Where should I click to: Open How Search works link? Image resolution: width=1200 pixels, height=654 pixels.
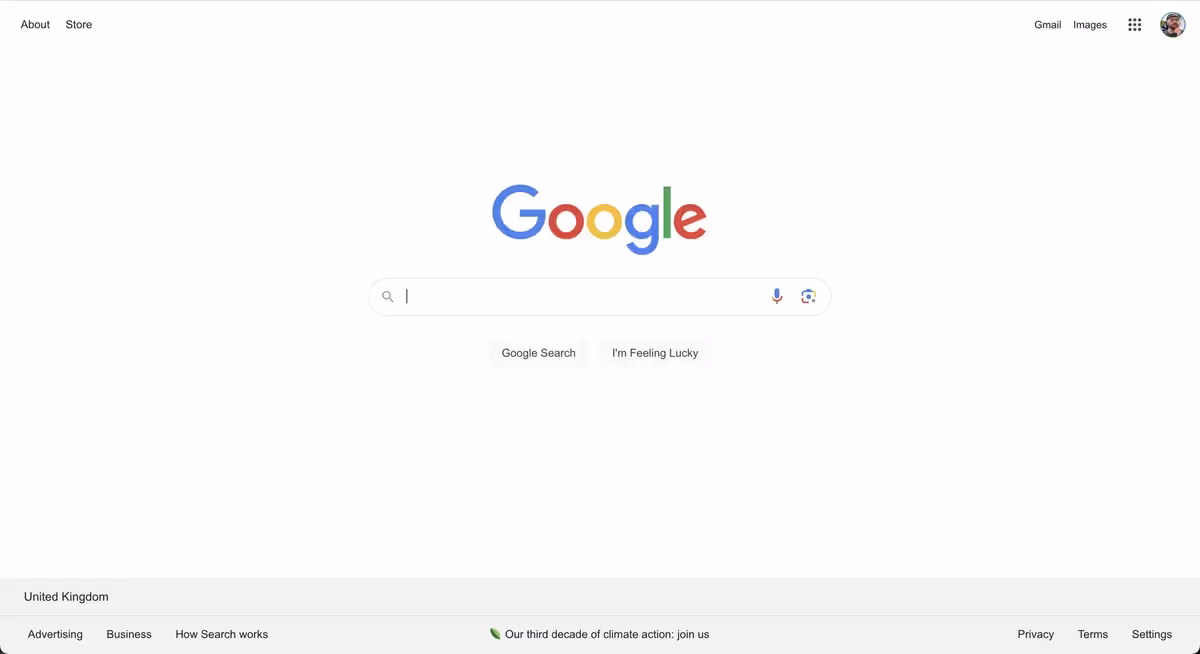222,634
